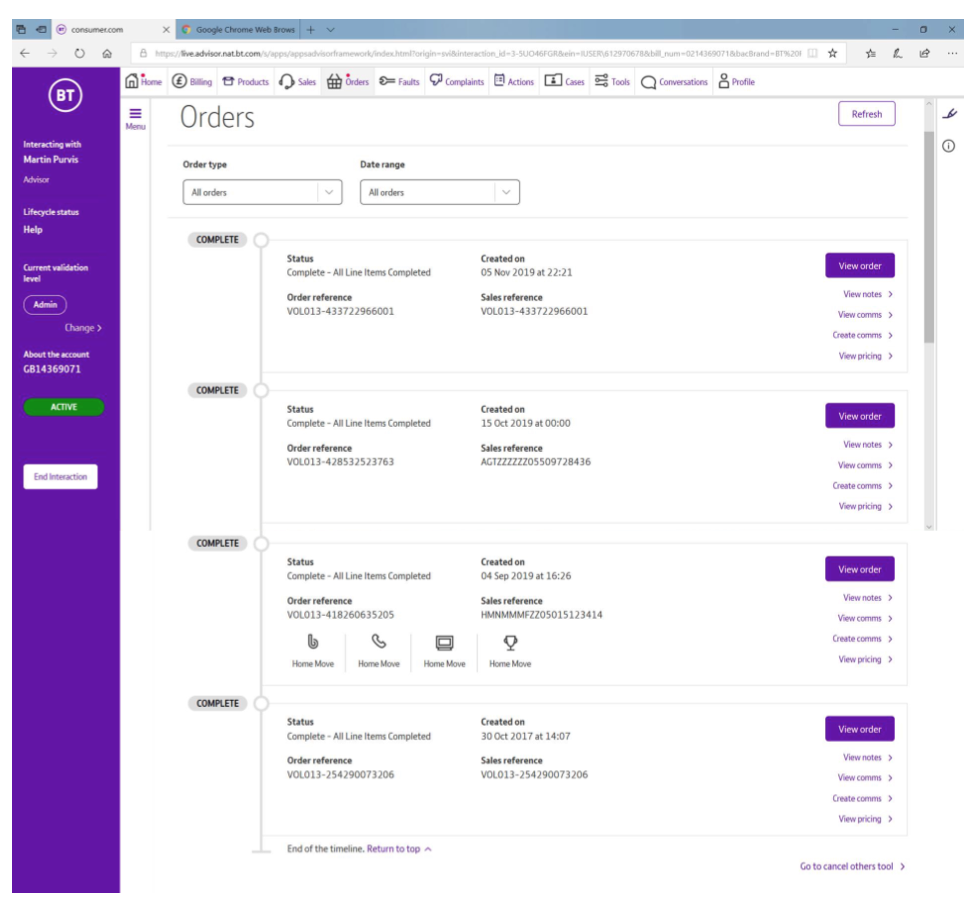Select the Orders basket tab
This screenshot has height=920, width=978.
348,82
